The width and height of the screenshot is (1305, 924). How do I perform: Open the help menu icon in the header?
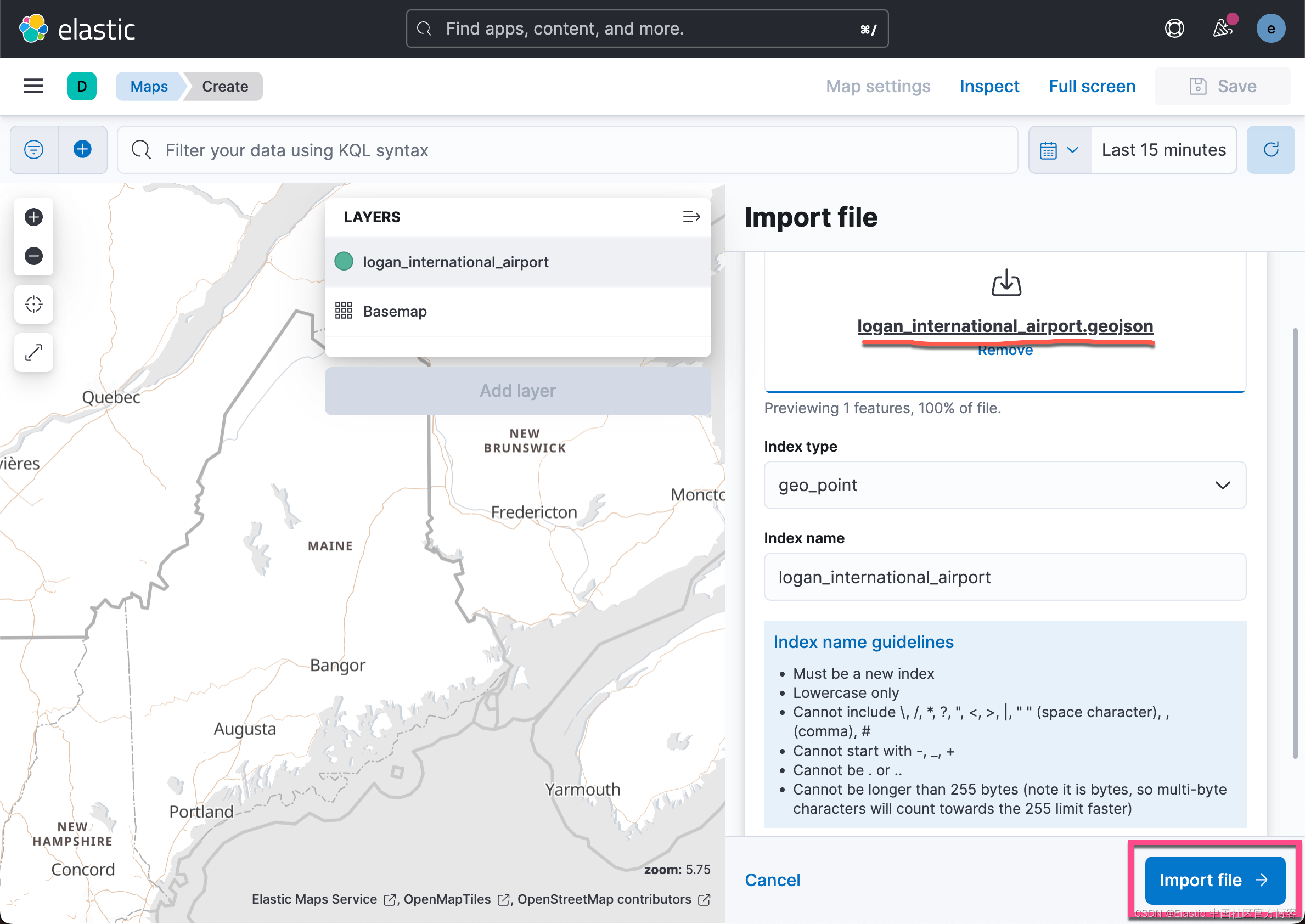[x=1174, y=29]
